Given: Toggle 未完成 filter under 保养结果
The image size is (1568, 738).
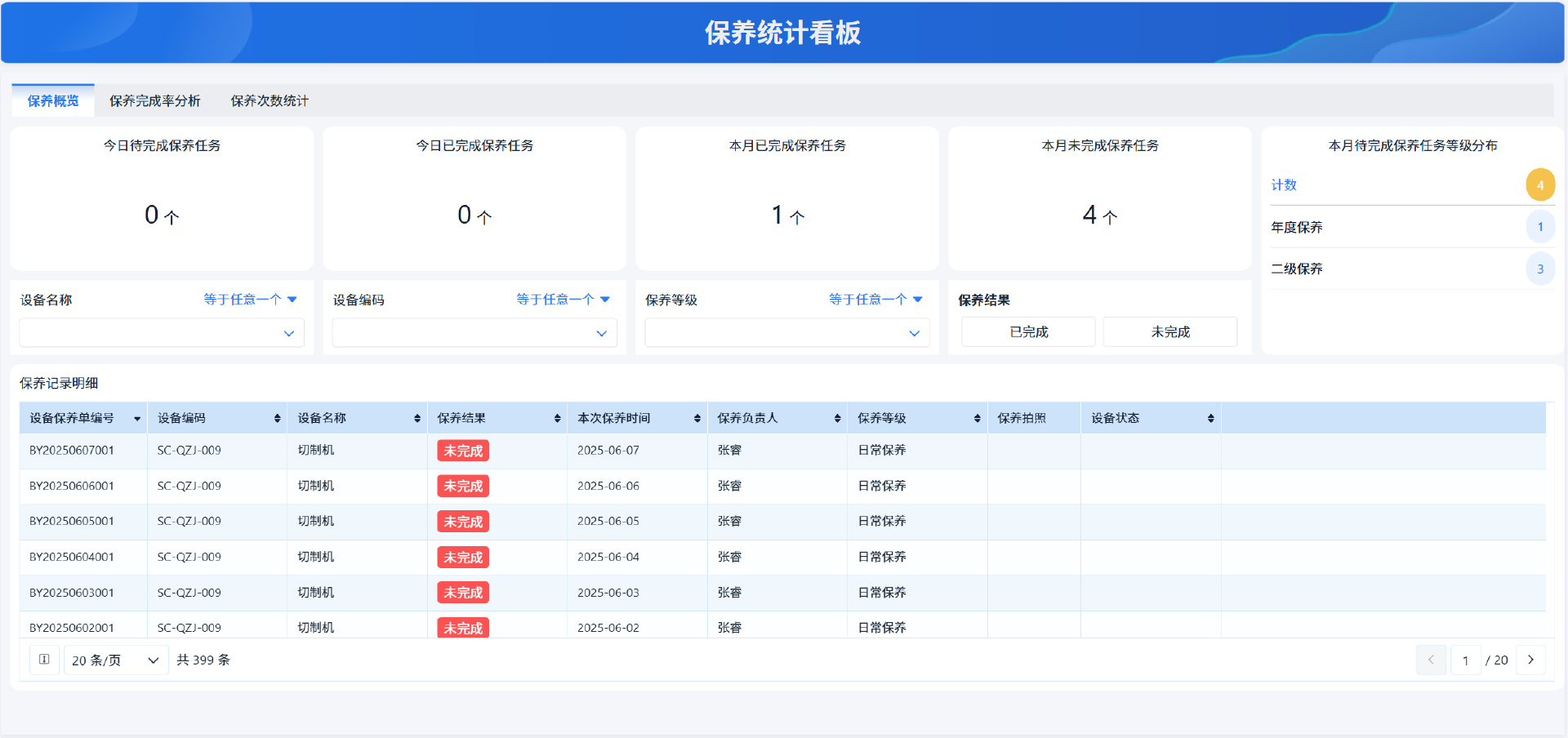Looking at the screenshot, I should coord(1170,332).
